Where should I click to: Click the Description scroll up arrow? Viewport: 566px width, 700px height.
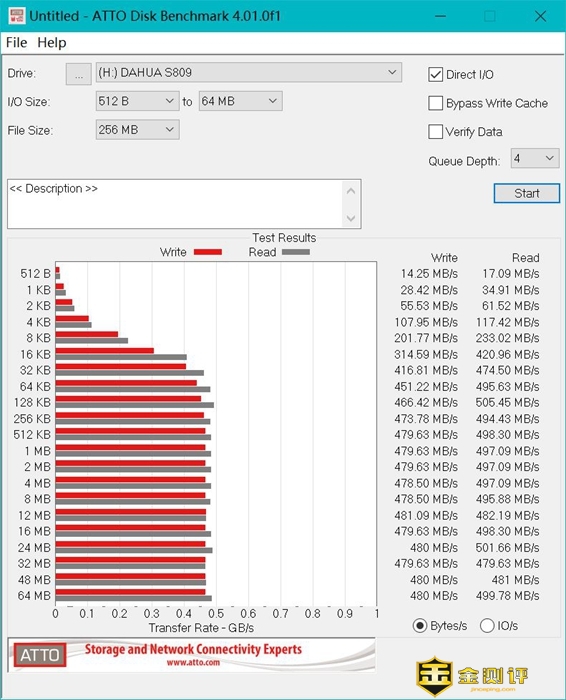pyautogui.click(x=351, y=191)
